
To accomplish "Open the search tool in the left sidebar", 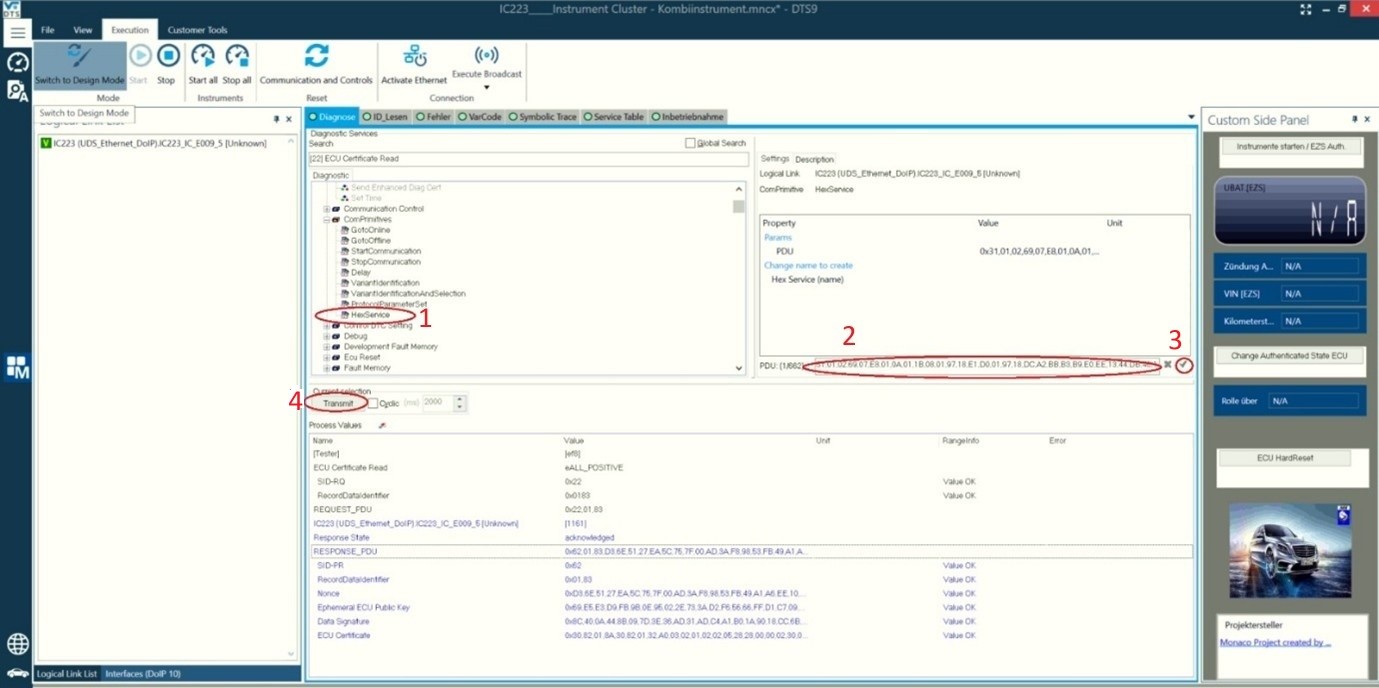I will point(18,91).
